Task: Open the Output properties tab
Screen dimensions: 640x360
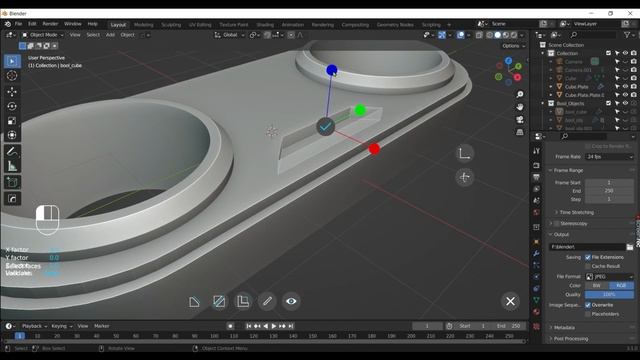Action: tap(536, 177)
